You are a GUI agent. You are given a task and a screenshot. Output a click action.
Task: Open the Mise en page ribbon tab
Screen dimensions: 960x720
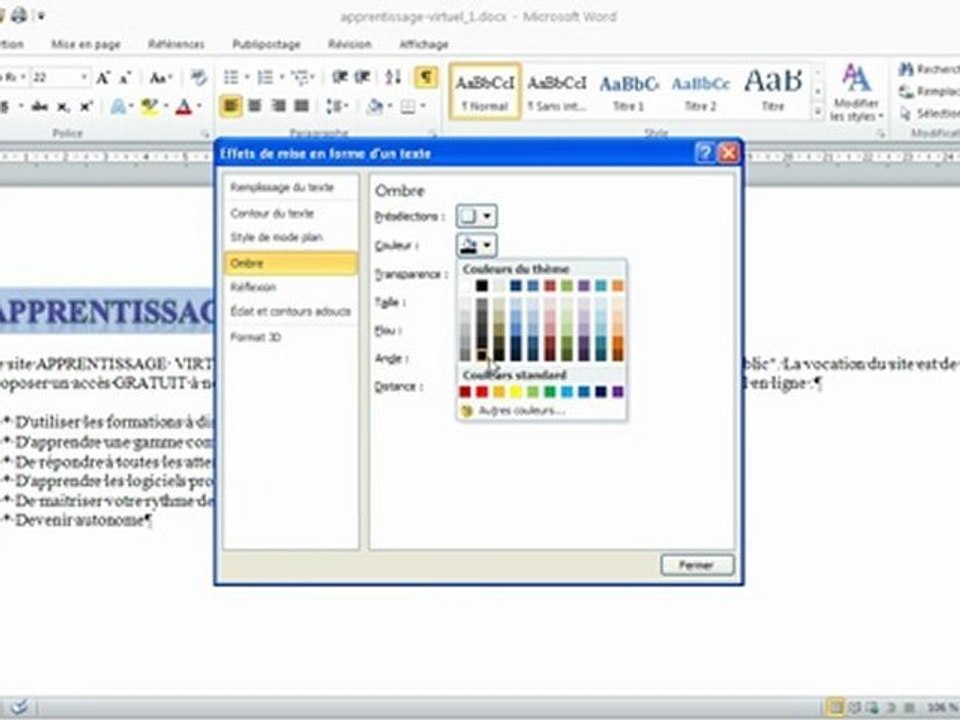pos(86,44)
